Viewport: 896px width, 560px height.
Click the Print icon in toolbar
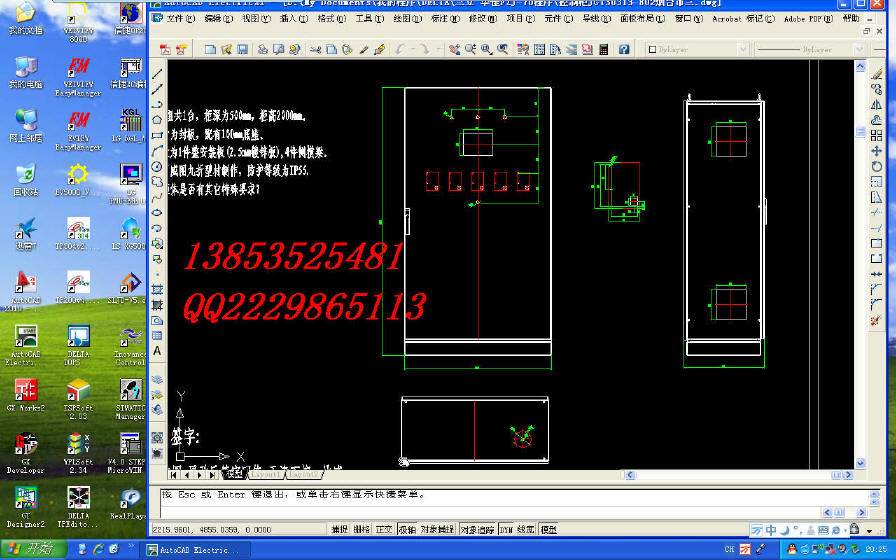point(262,49)
